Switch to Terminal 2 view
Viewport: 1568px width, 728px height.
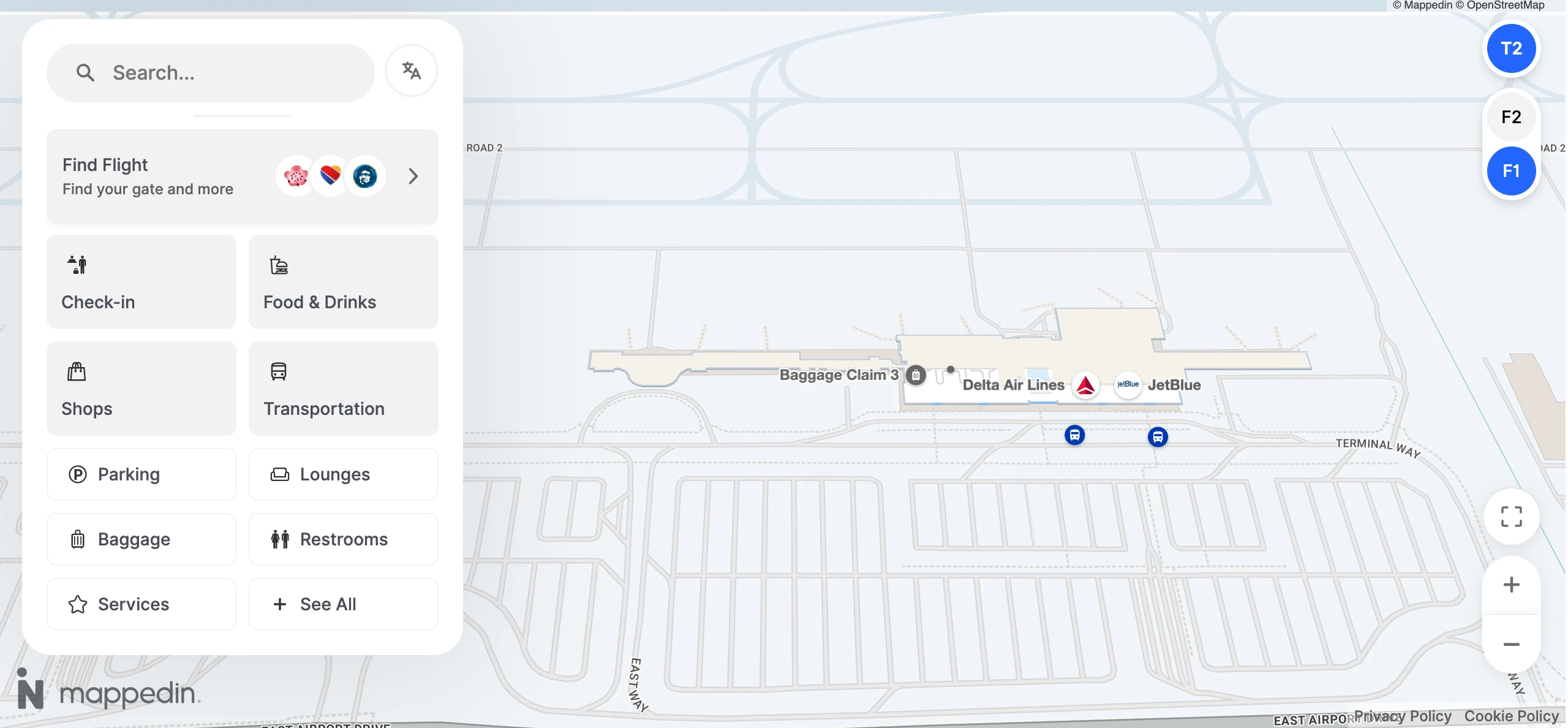(x=1510, y=48)
